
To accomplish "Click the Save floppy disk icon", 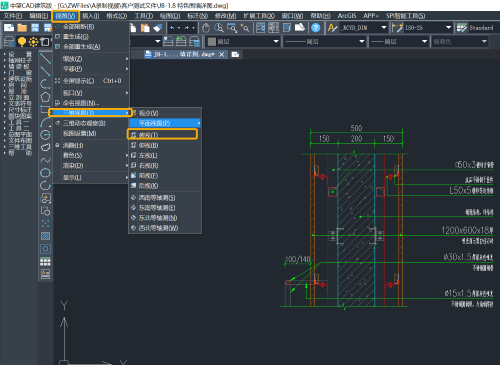I will click(x=35, y=28).
